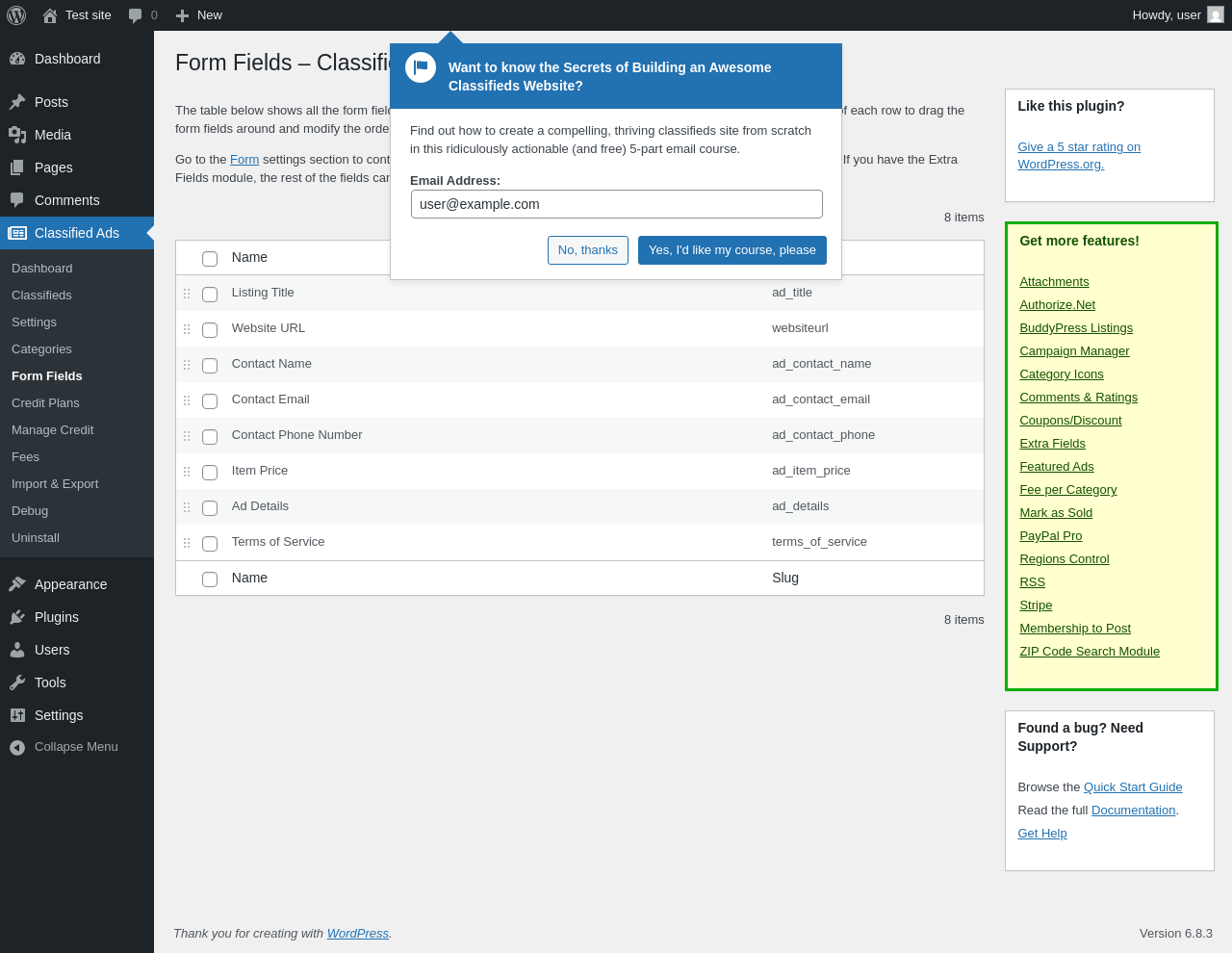Open the Howdy user account menu
Viewport: 1232px width, 953px height.
[1167, 15]
